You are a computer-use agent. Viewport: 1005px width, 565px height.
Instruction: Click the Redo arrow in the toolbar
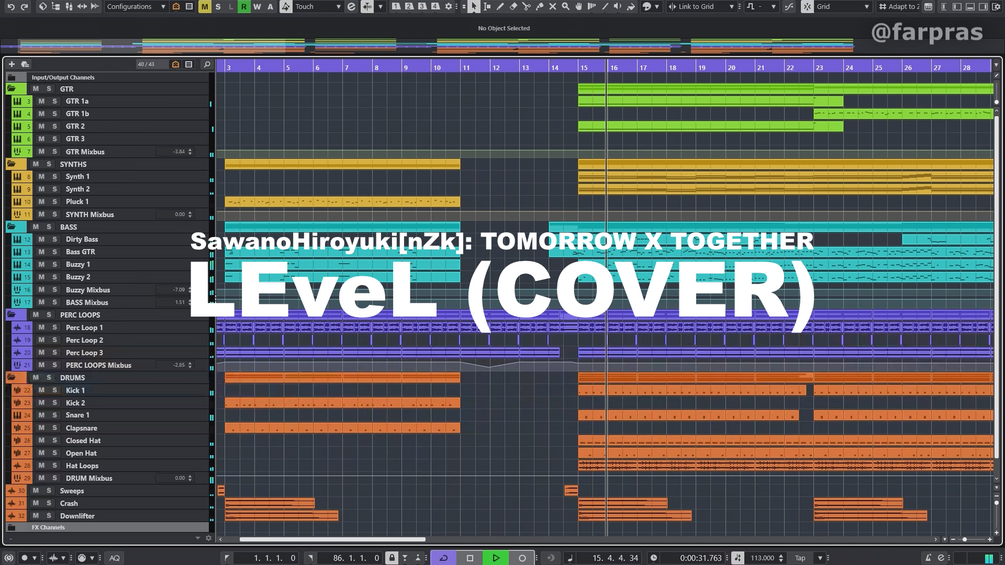pyautogui.click(x=24, y=6)
